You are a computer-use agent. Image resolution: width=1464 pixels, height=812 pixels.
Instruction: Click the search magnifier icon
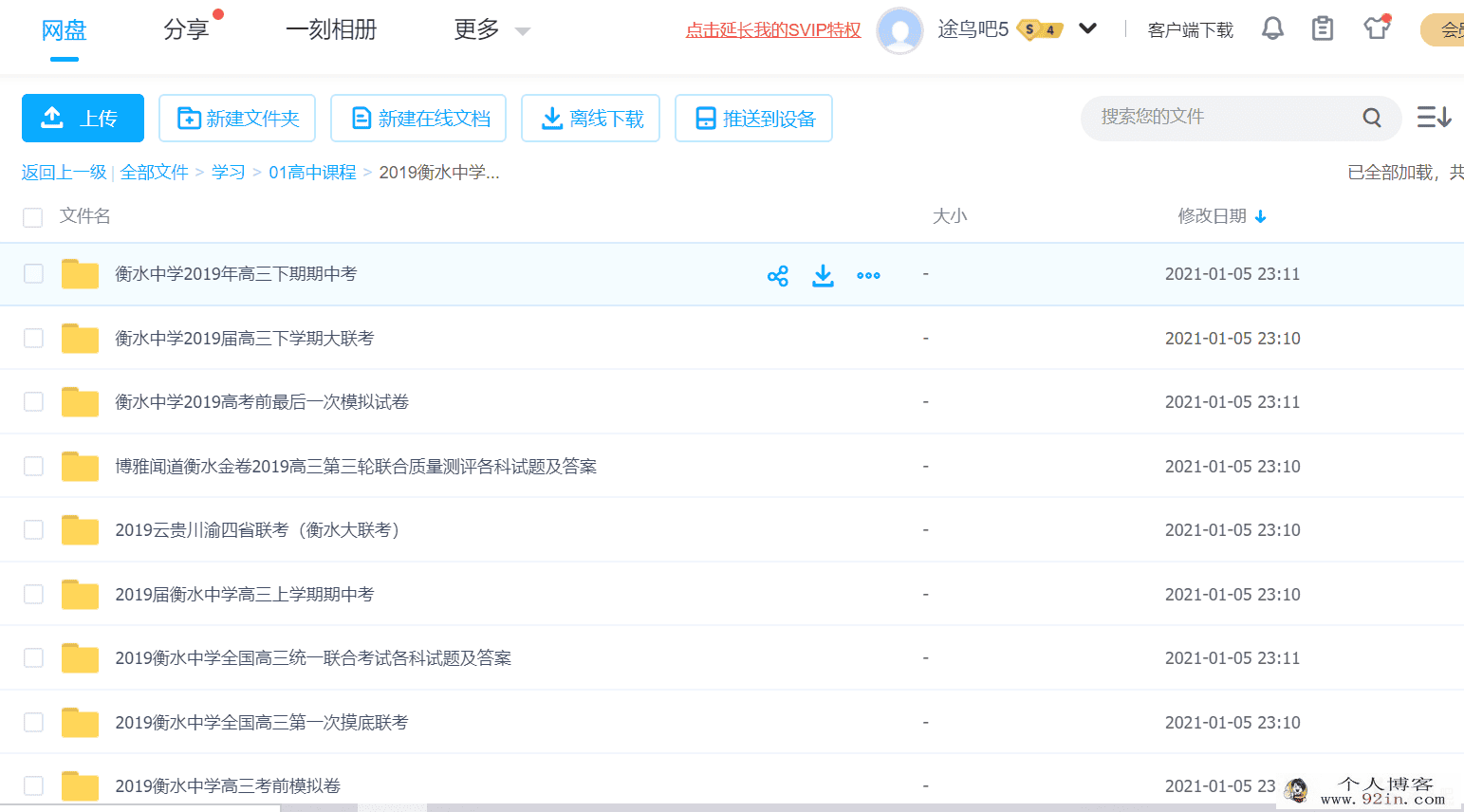tap(1372, 118)
